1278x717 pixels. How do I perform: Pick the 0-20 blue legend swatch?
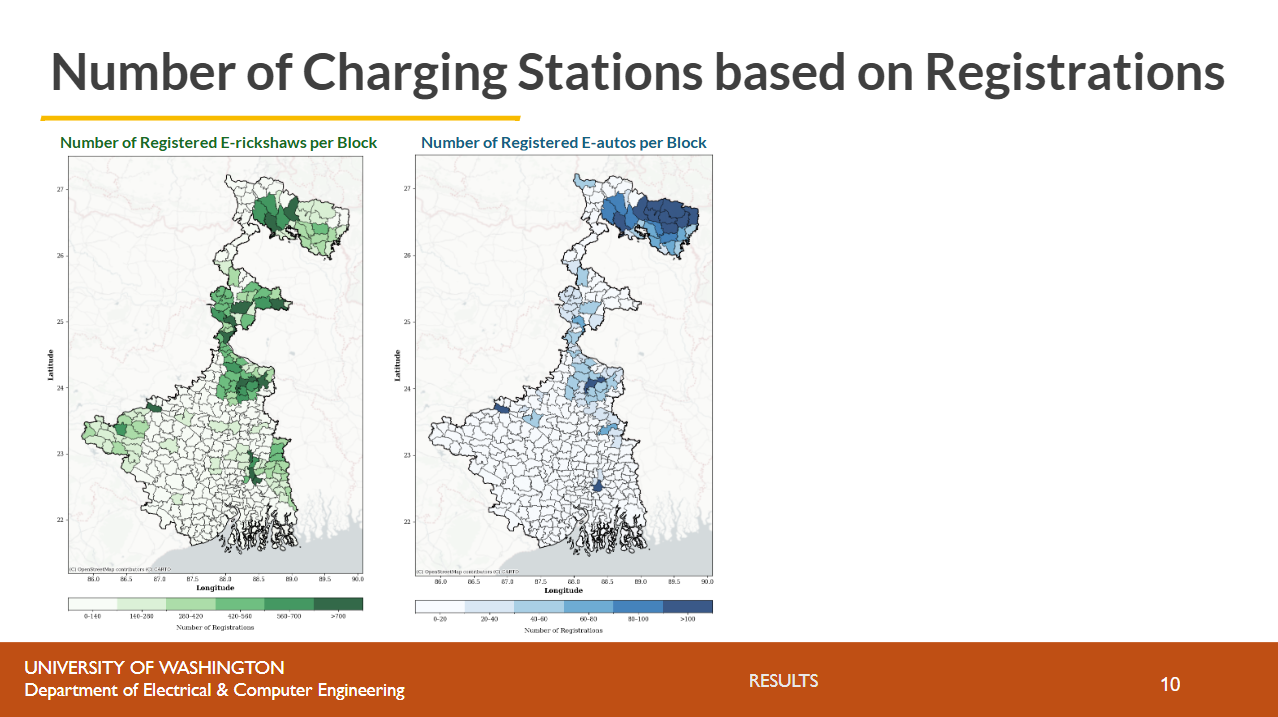[x=440, y=606]
